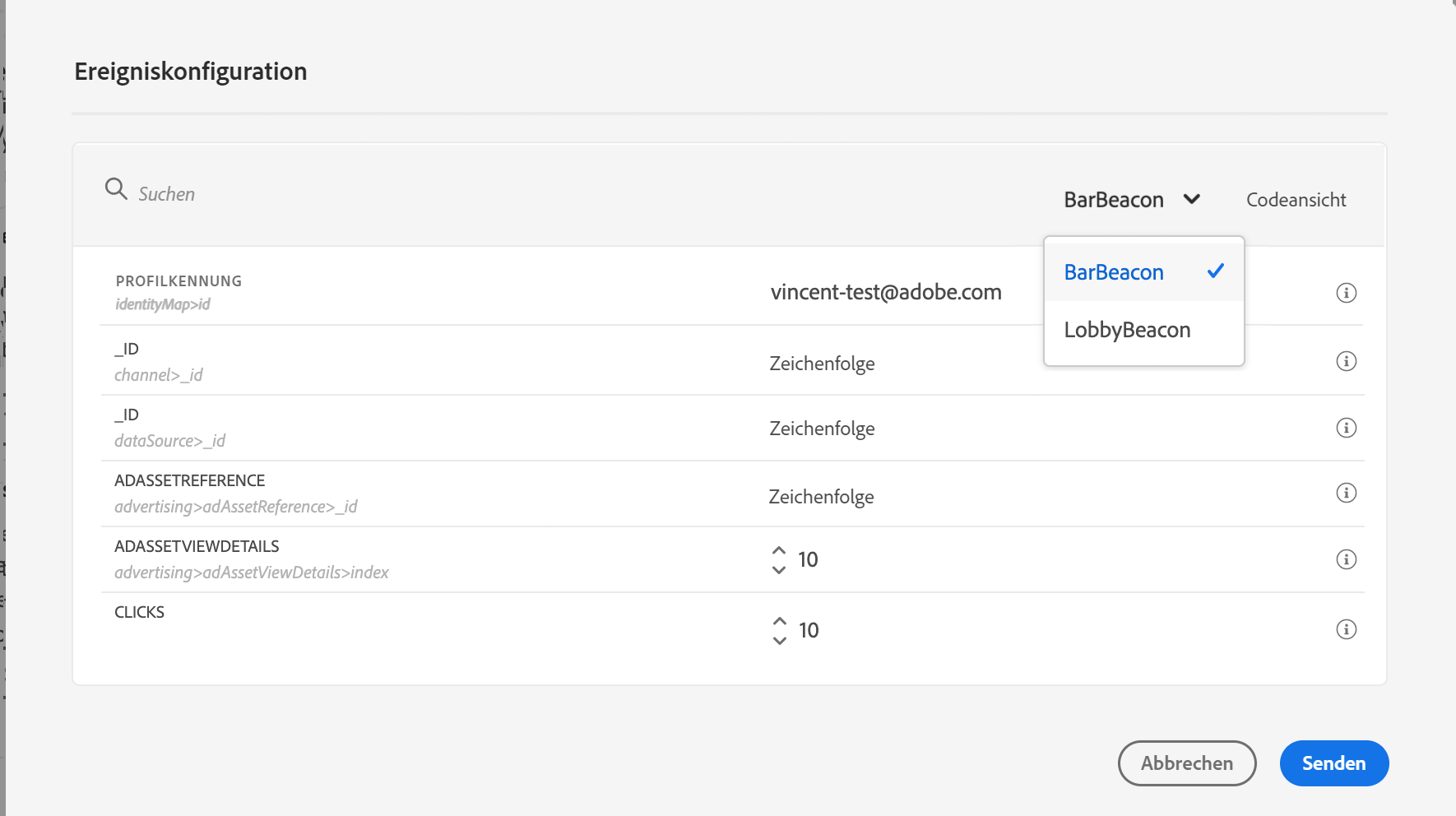Click info icon for ADASSETREFERENCE row

coord(1346,493)
